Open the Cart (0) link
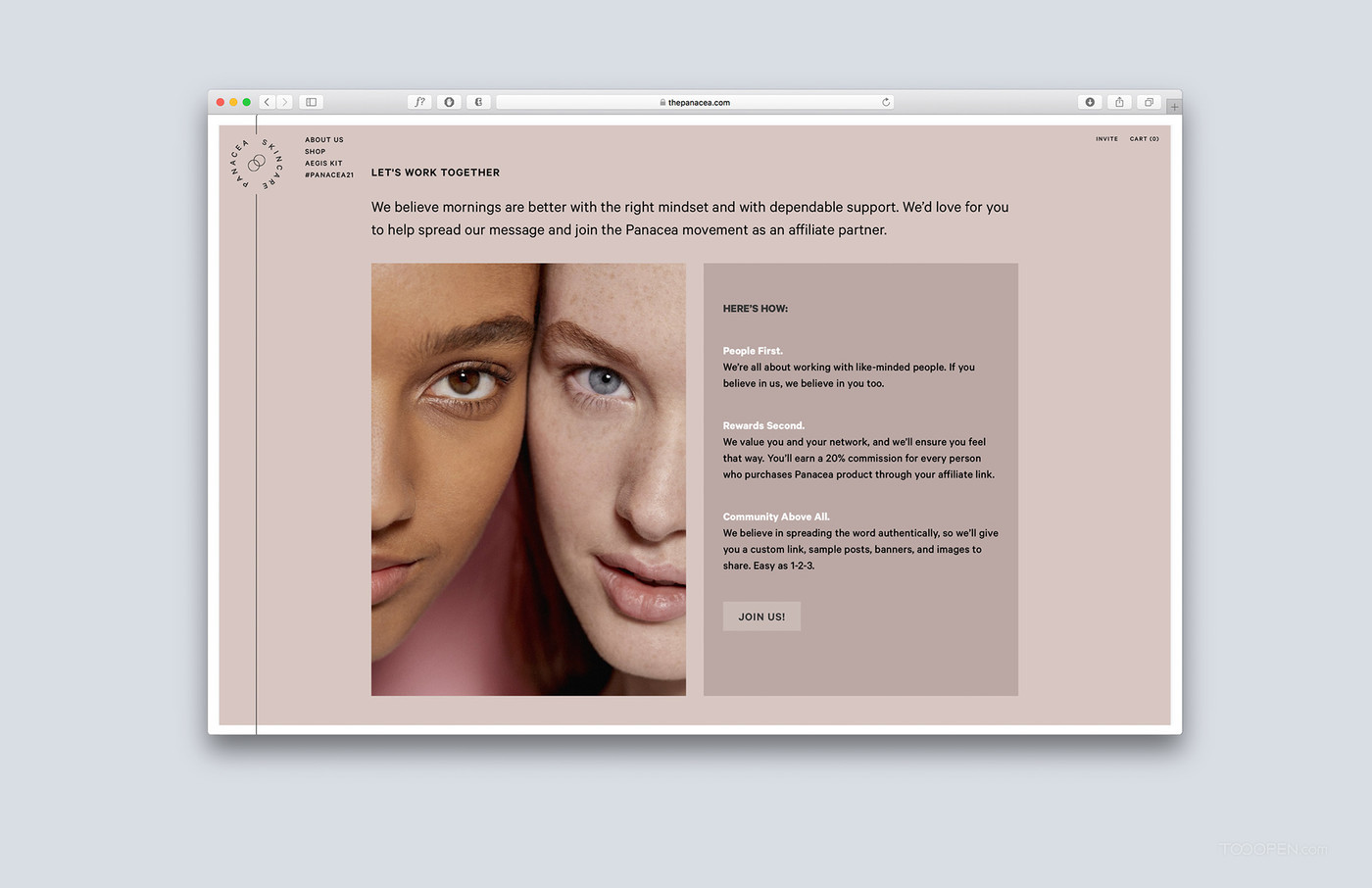1372x888 pixels. click(1144, 139)
